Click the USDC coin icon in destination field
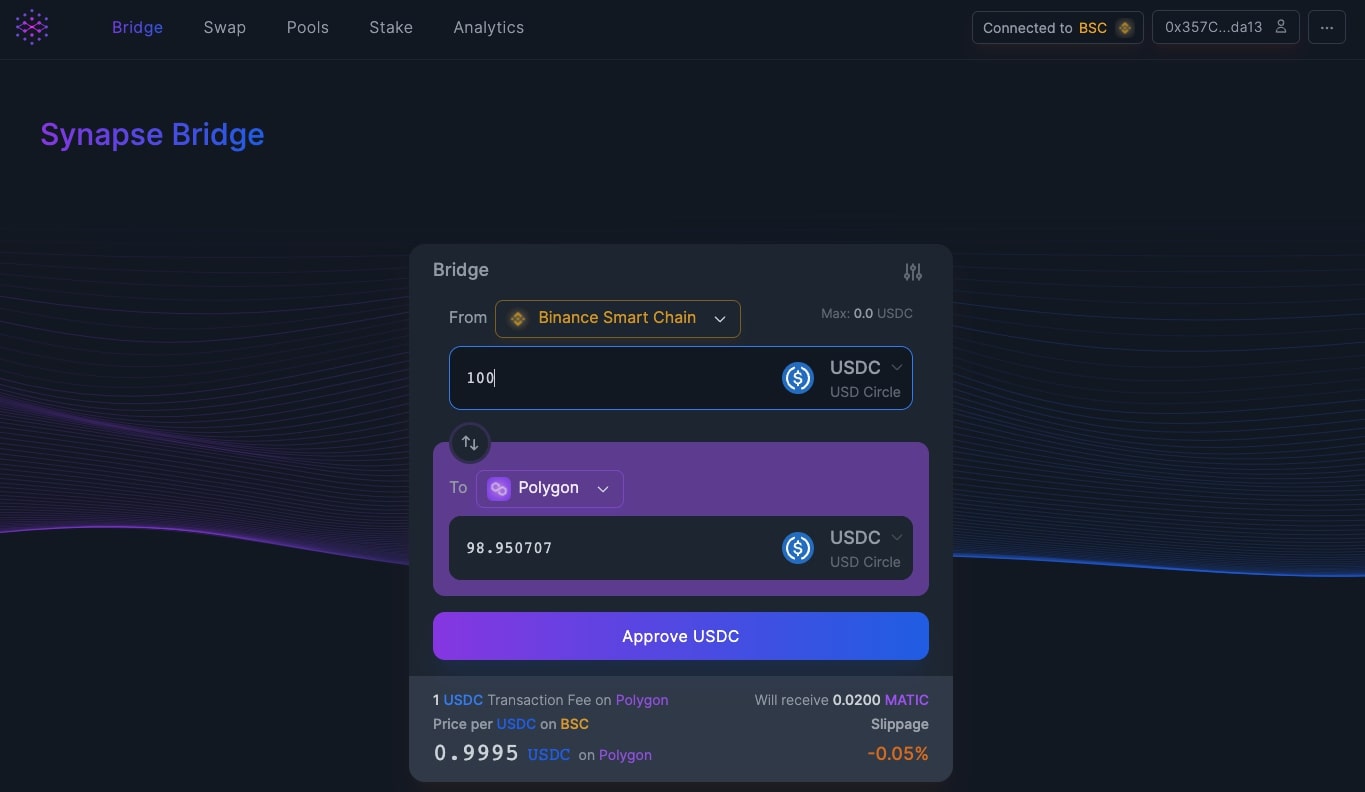Viewport: 1365px width, 792px height. (x=798, y=548)
